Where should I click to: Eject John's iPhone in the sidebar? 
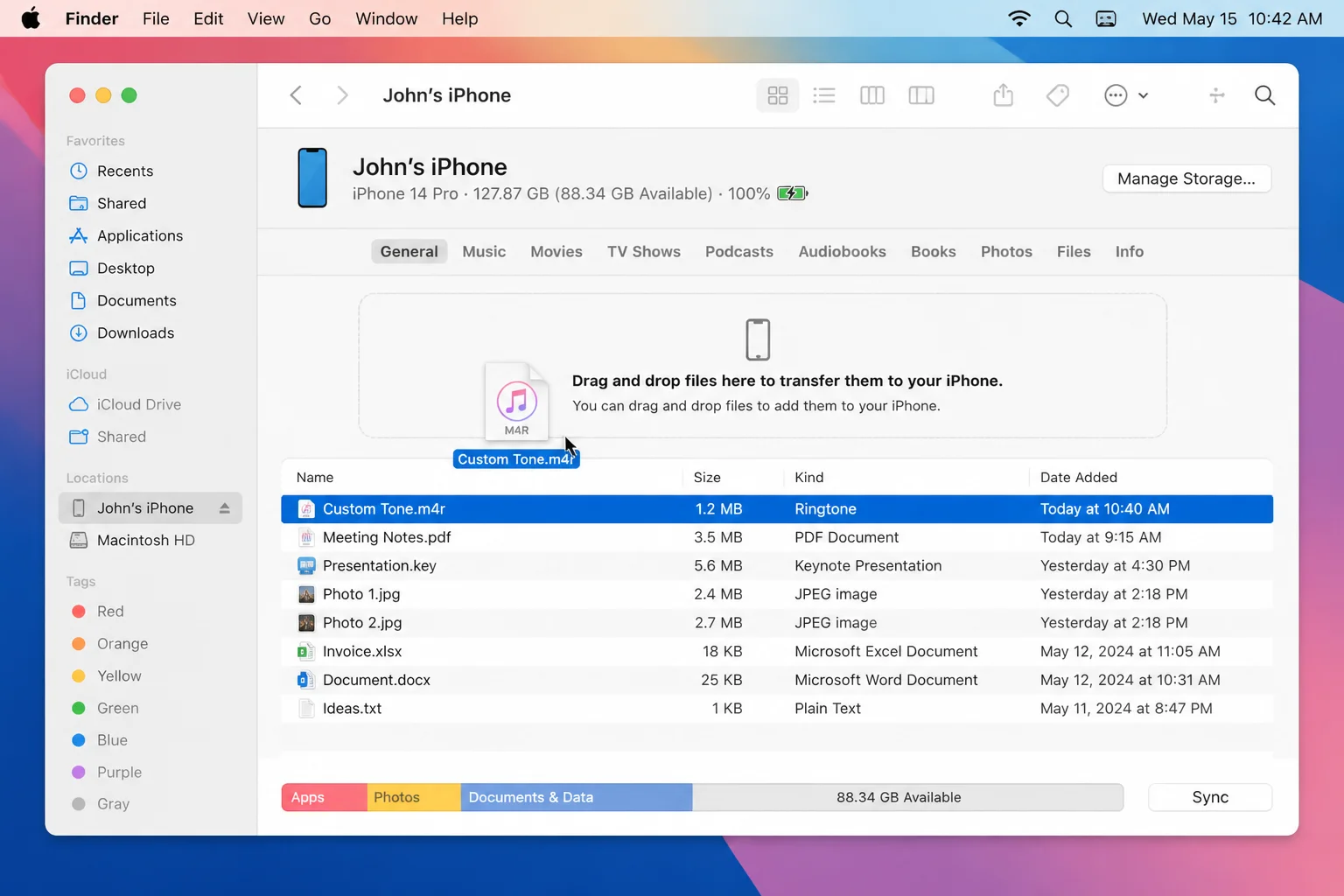[x=225, y=508]
